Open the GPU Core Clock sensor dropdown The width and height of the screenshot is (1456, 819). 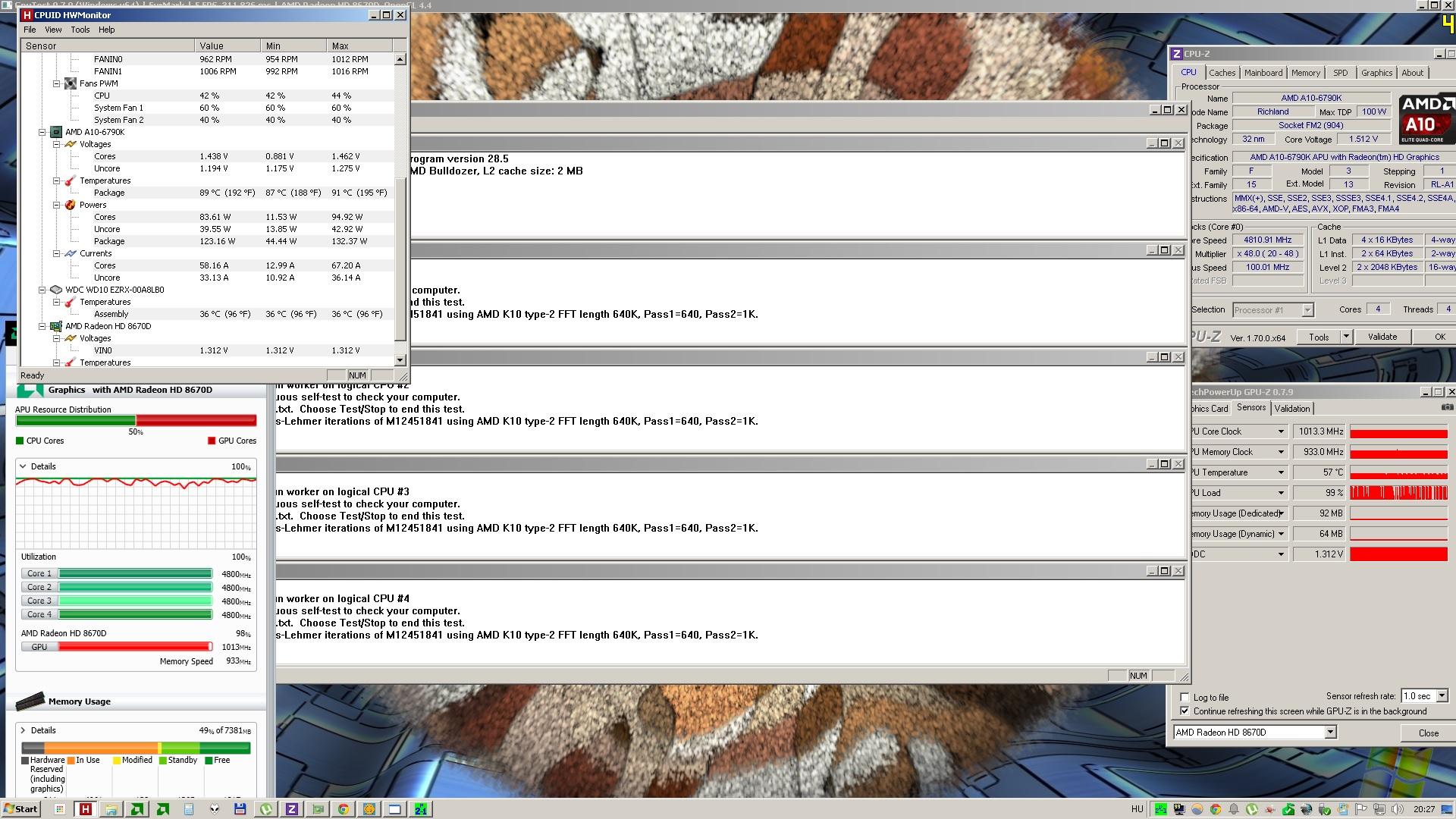tap(1281, 431)
